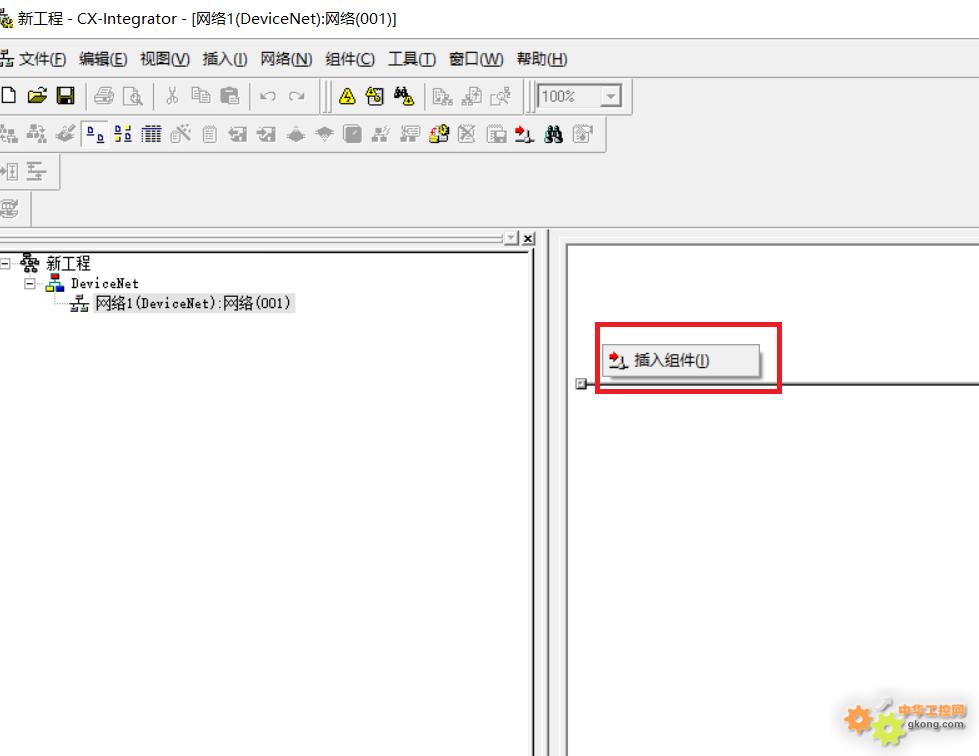This screenshot has width=979, height=756.
Task: Choose 插入组件(I) from the context menu
Action: coord(681,360)
